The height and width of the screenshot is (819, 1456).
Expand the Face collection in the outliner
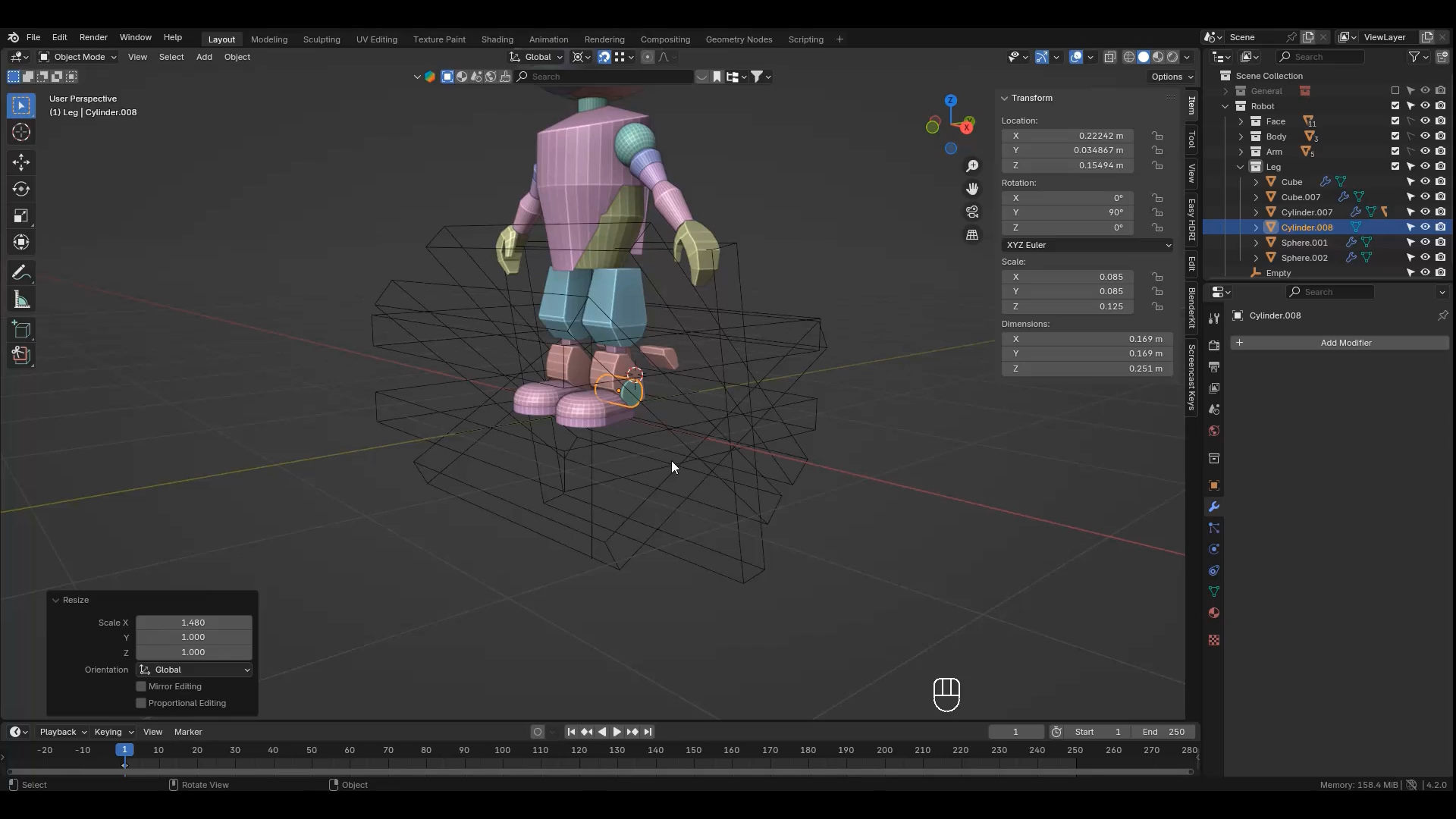point(1241,121)
